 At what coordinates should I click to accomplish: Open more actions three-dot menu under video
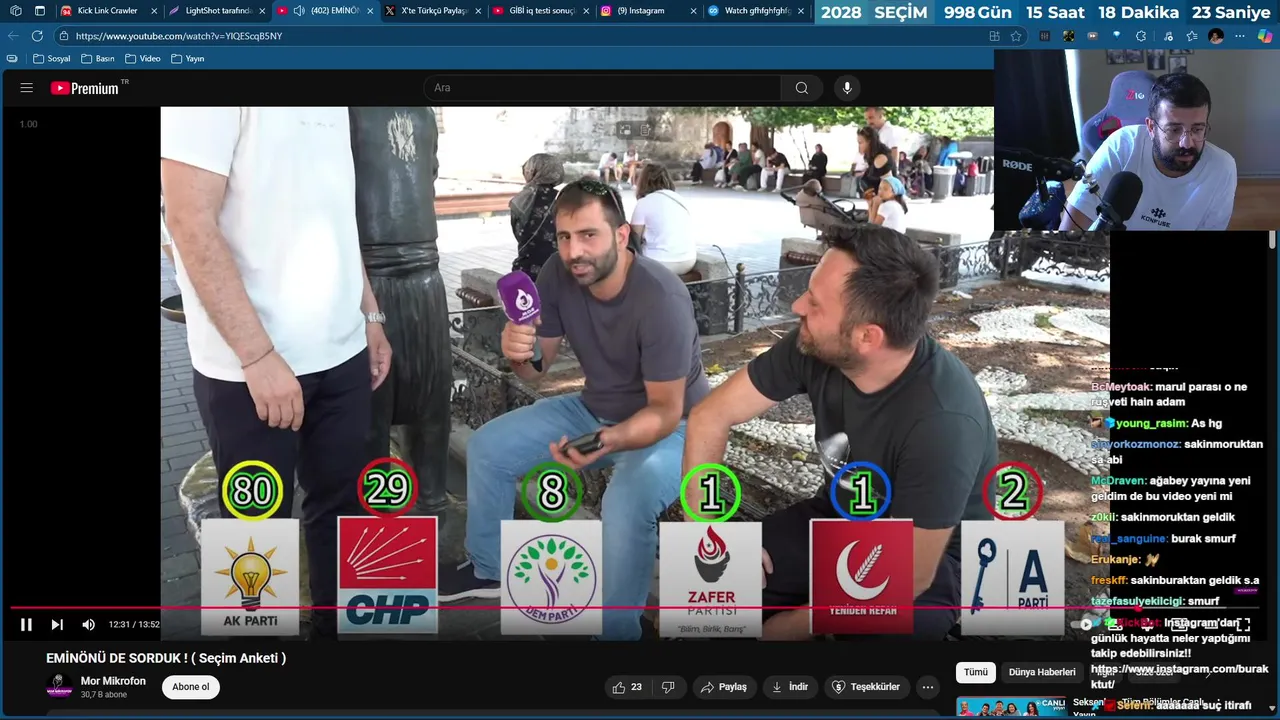click(928, 687)
